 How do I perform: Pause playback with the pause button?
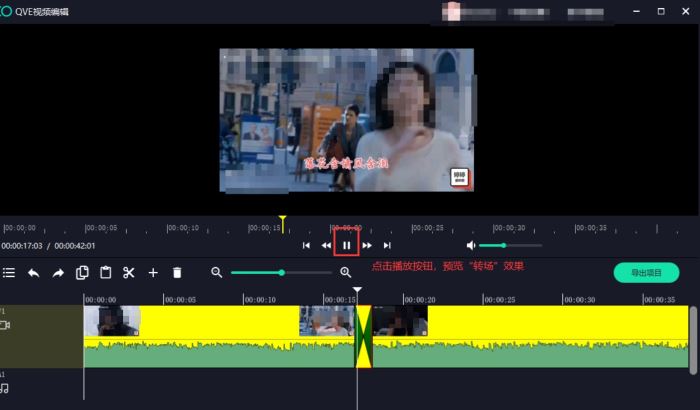(x=346, y=245)
